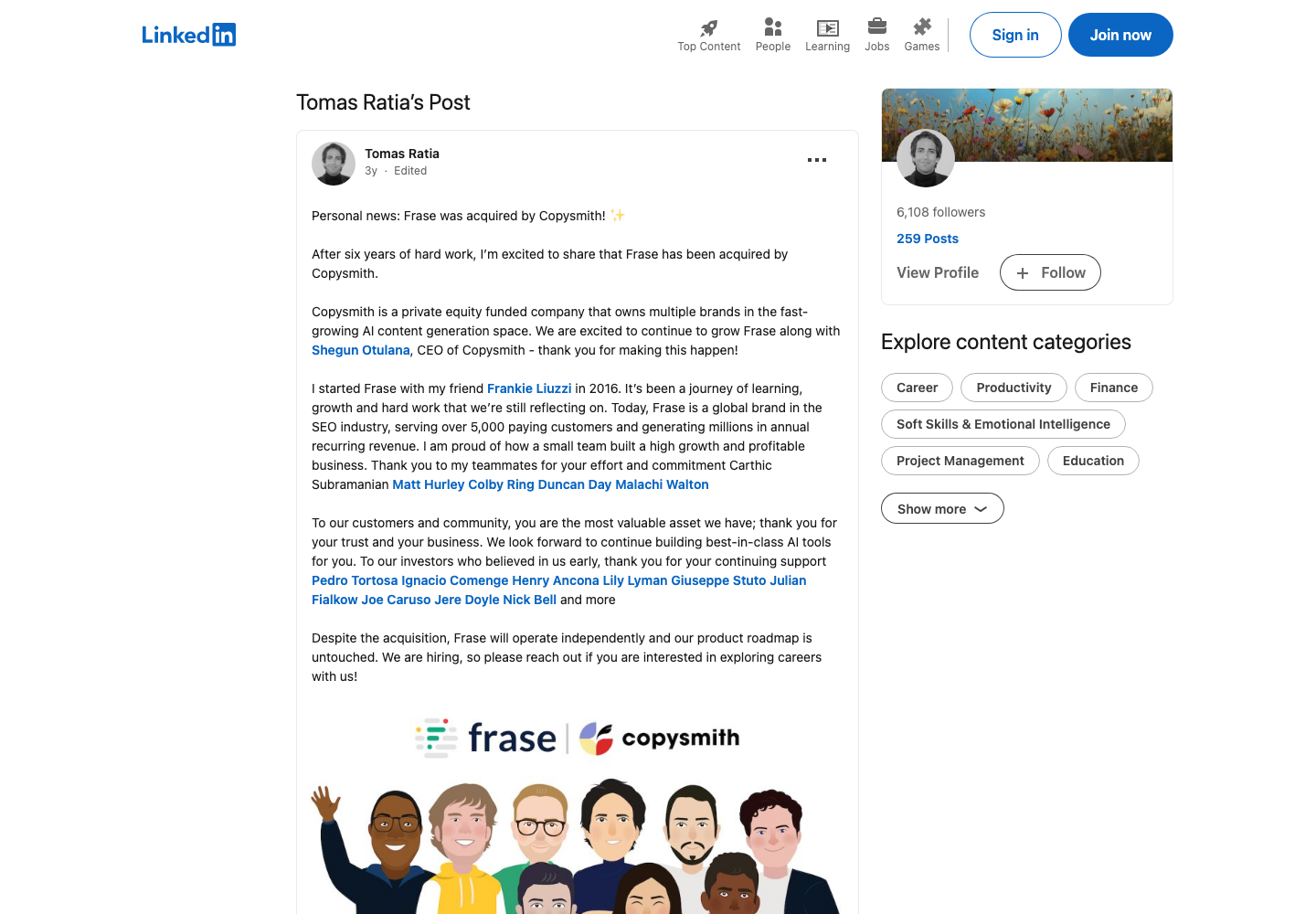The image size is (1316, 914).
Task: Select the Project Management category chip
Action: click(x=960, y=461)
